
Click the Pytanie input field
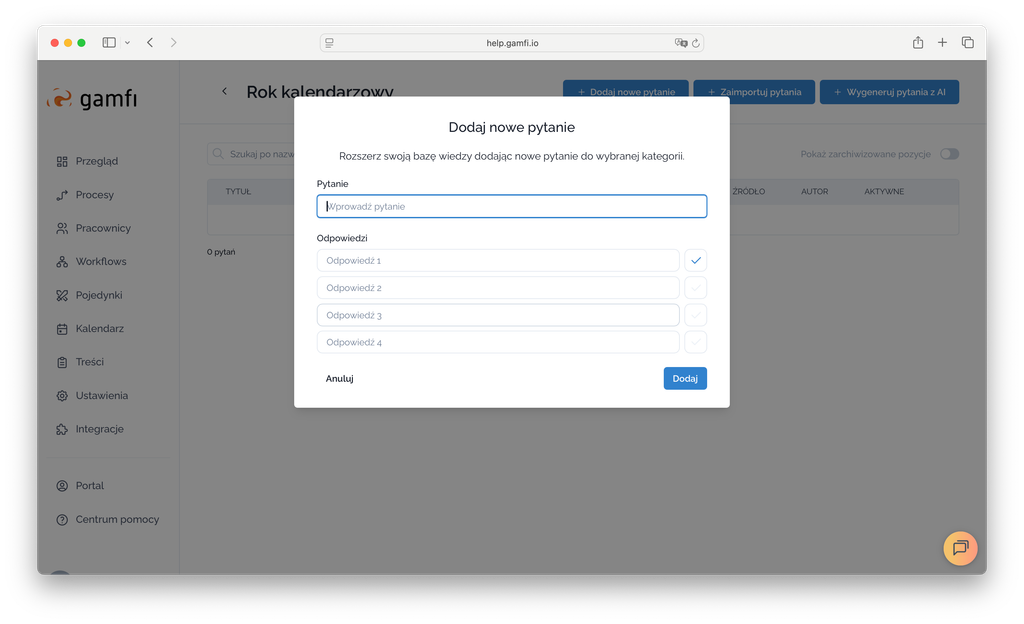click(x=511, y=206)
